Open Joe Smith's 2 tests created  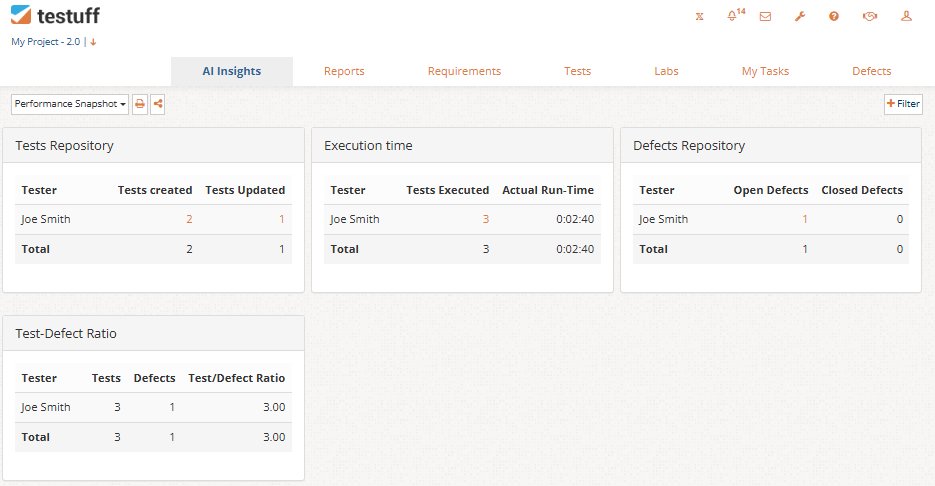point(189,219)
